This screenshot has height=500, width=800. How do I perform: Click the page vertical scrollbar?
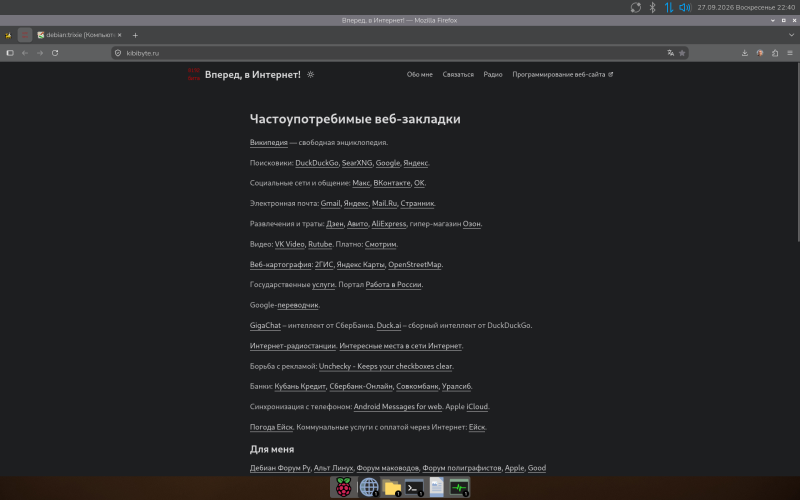click(797, 153)
